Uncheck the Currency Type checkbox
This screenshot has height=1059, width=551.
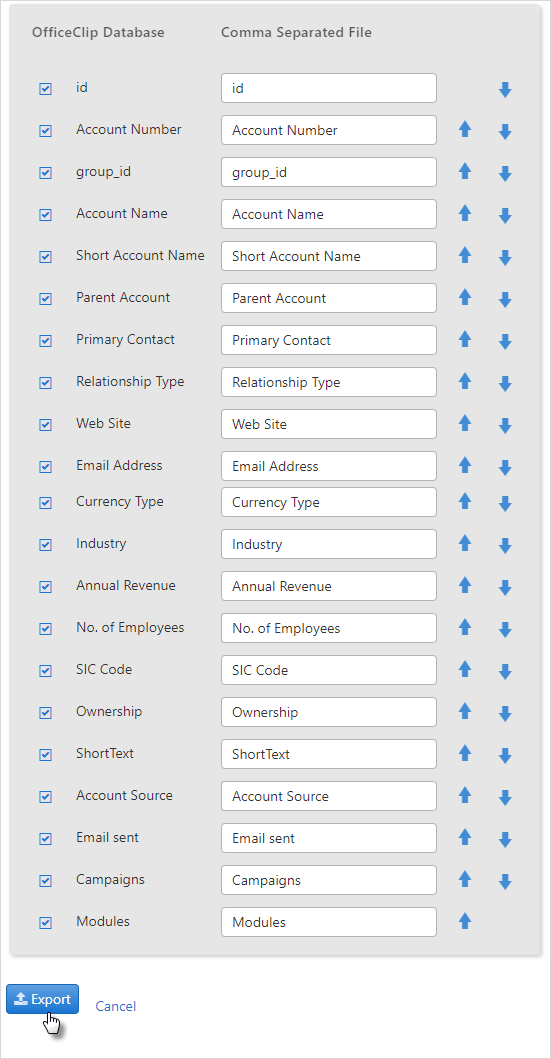point(45,503)
